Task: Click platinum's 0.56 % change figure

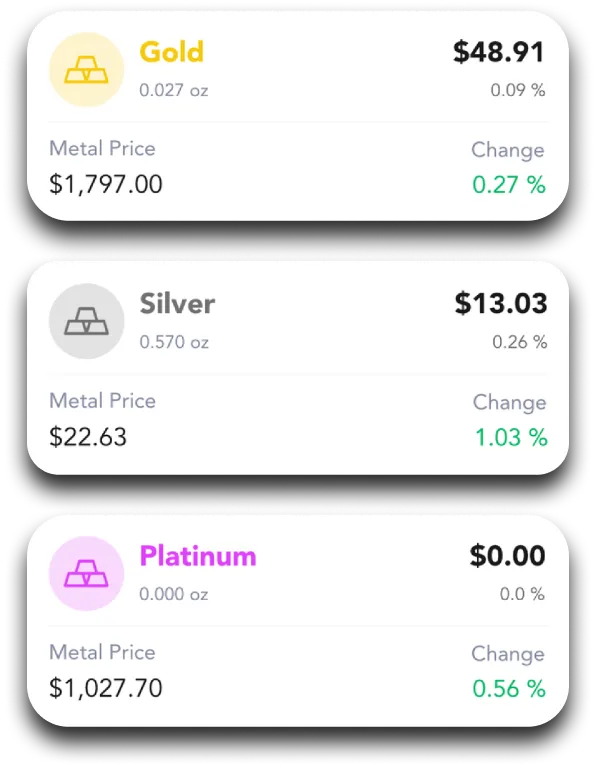Action: [x=509, y=689]
